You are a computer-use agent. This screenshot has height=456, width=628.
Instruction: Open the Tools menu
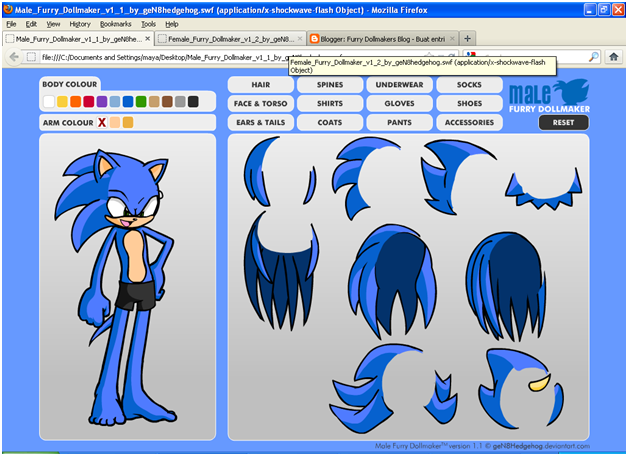(x=148, y=24)
